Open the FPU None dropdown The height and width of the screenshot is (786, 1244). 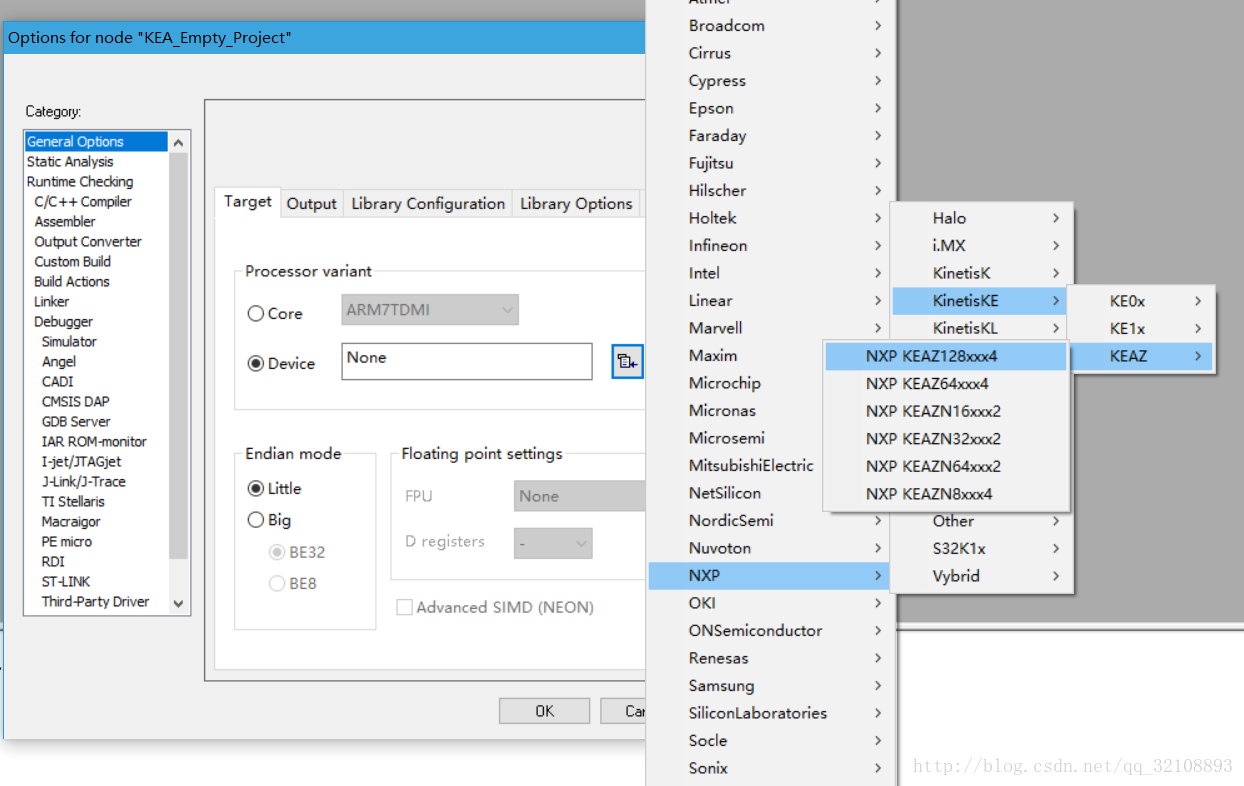pos(580,496)
